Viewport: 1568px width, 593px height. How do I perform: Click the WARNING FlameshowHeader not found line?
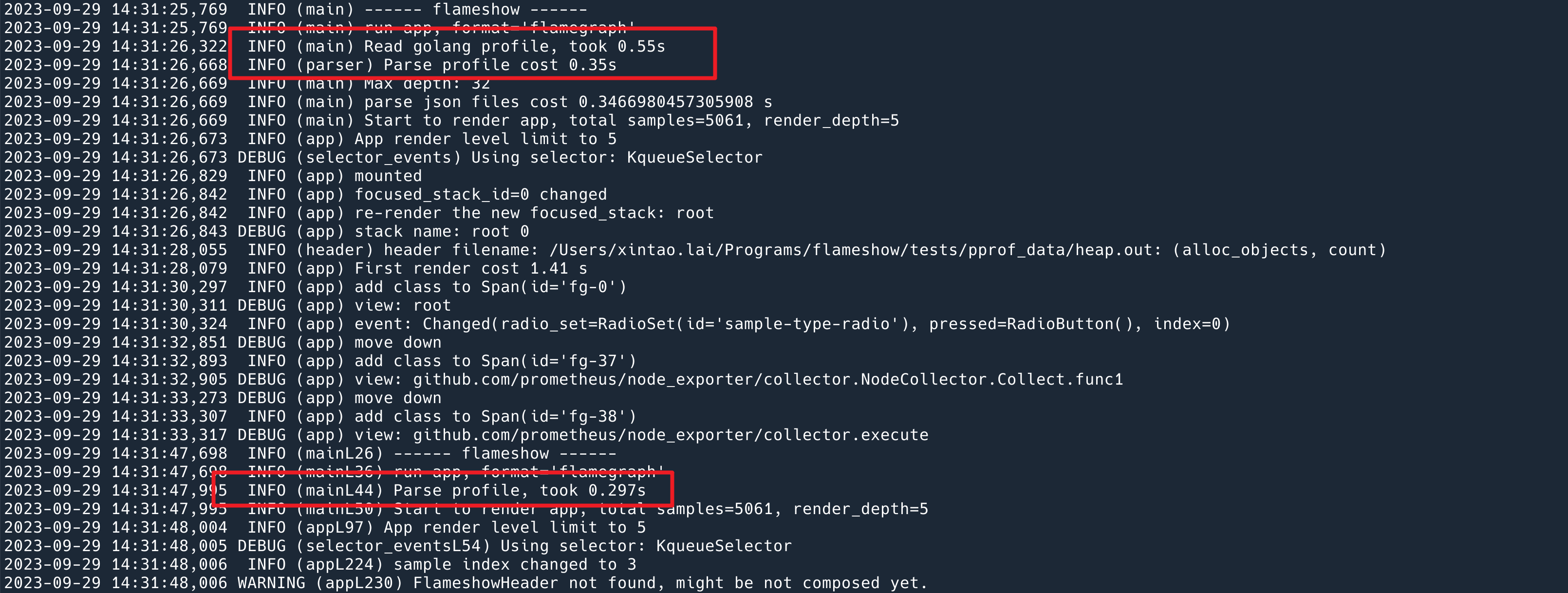(x=670, y=583)
